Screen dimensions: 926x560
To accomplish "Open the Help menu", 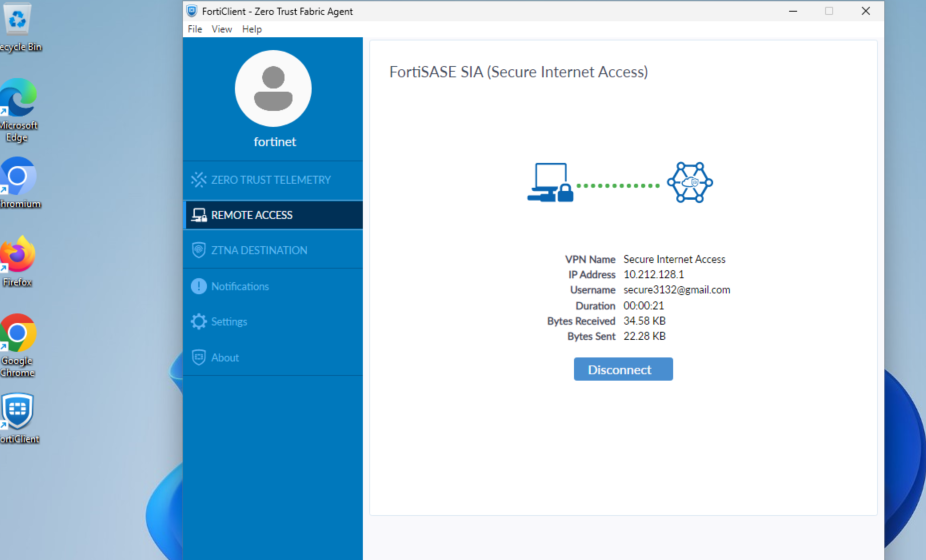I will [252, 29].
